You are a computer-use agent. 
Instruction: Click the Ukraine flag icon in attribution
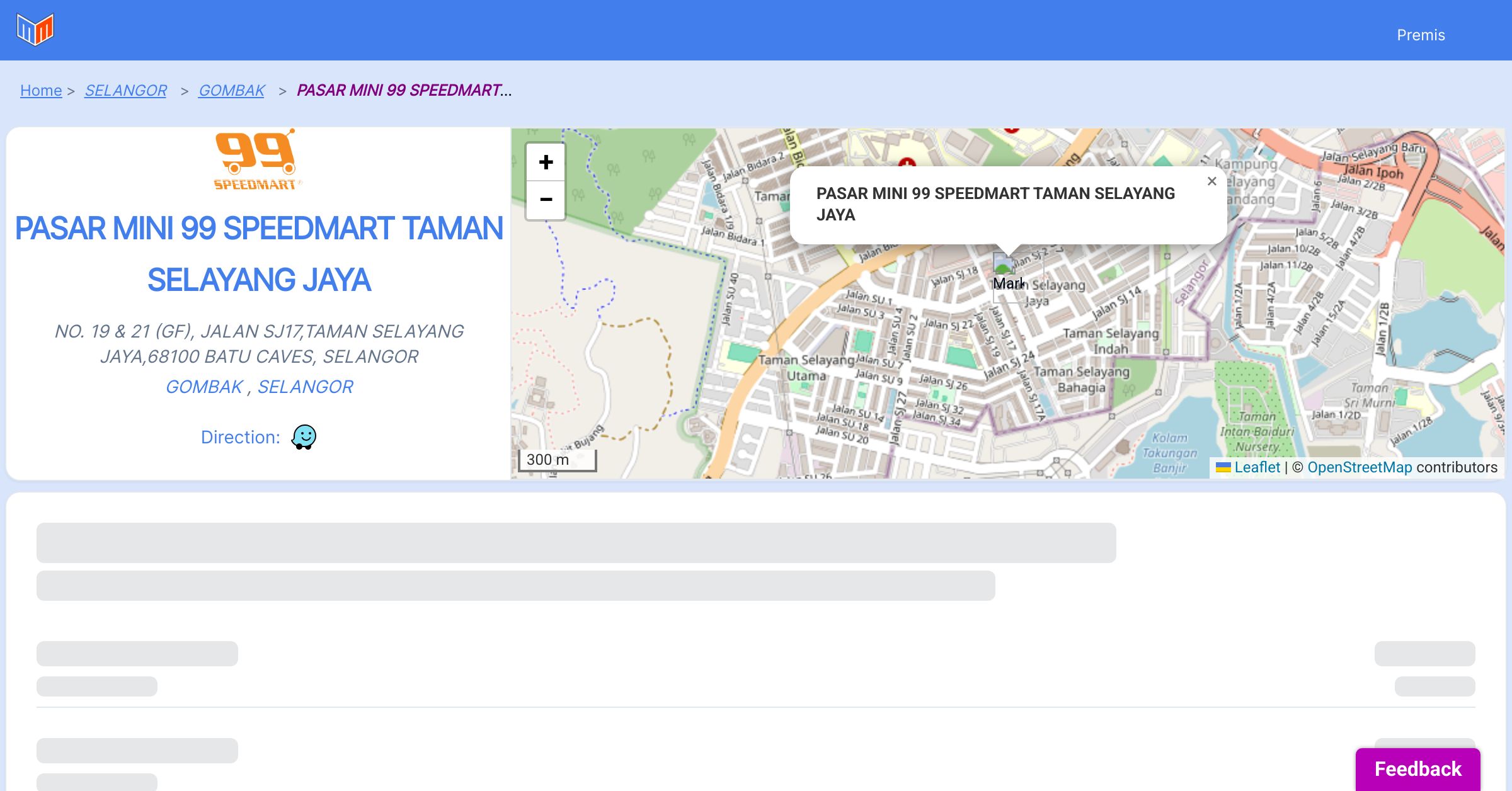point(1223,467)
